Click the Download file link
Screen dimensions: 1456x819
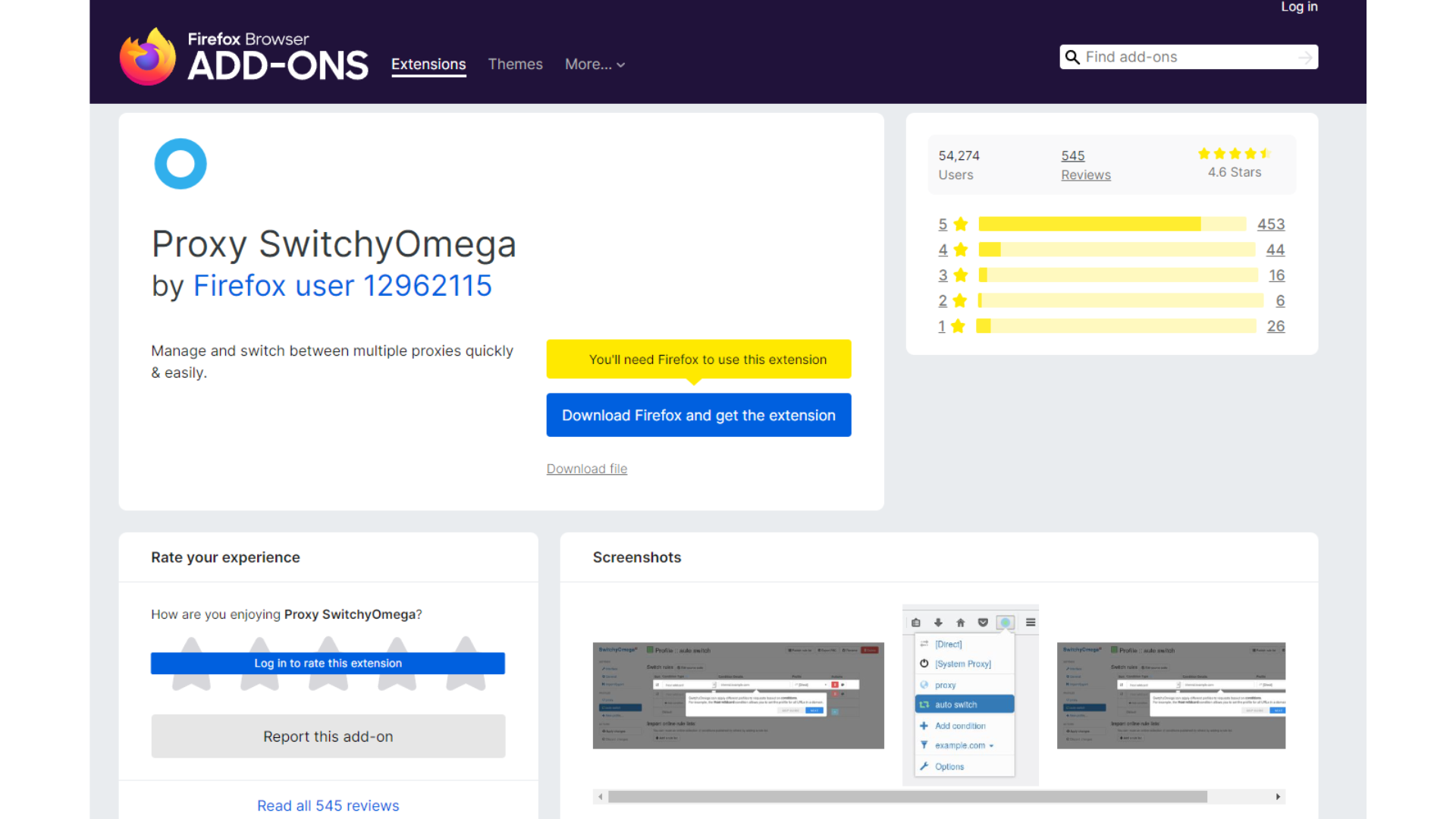pyautogui.click(x=587, y=469)
